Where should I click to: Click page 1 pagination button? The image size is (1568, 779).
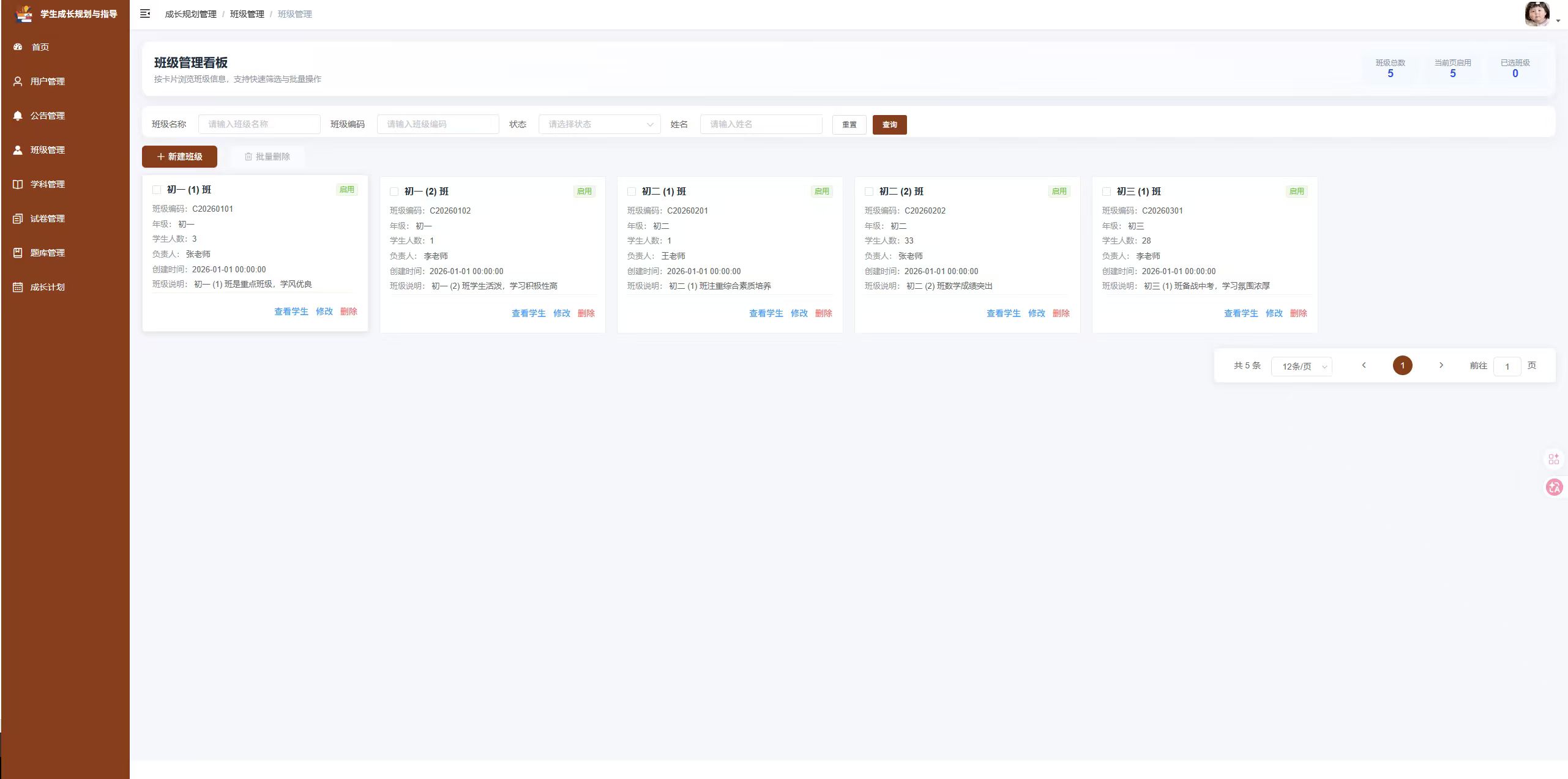1403,365
